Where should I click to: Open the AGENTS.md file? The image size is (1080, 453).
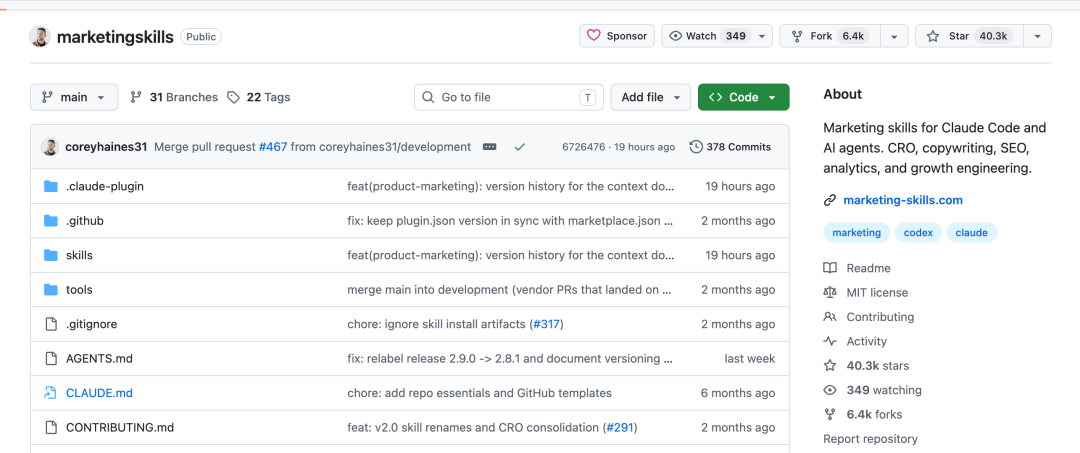click(98, 359)
